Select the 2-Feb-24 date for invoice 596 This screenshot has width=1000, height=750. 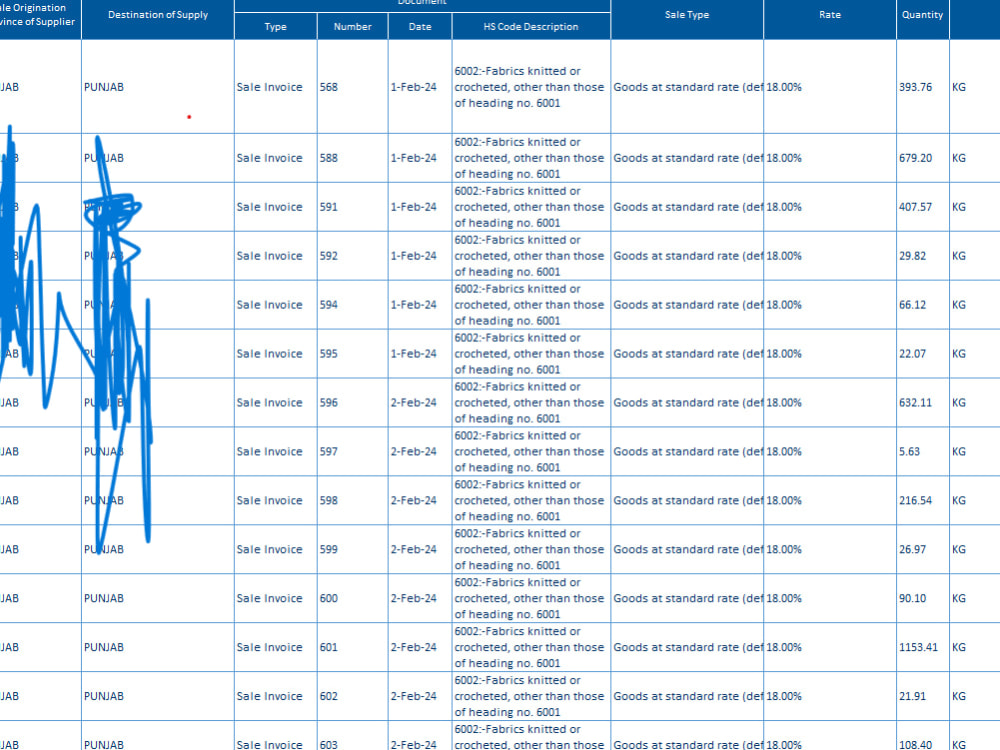tap(413, 402)
